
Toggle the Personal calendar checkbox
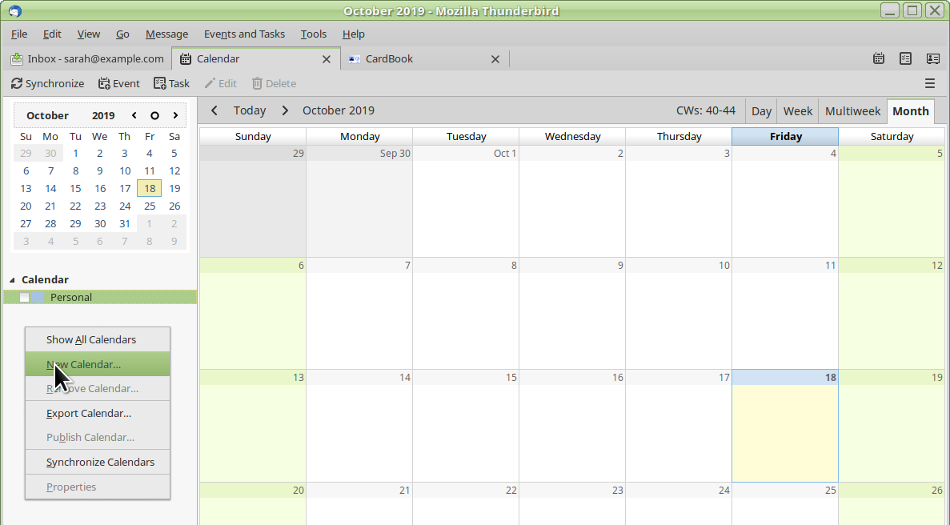tap(25, 298)
